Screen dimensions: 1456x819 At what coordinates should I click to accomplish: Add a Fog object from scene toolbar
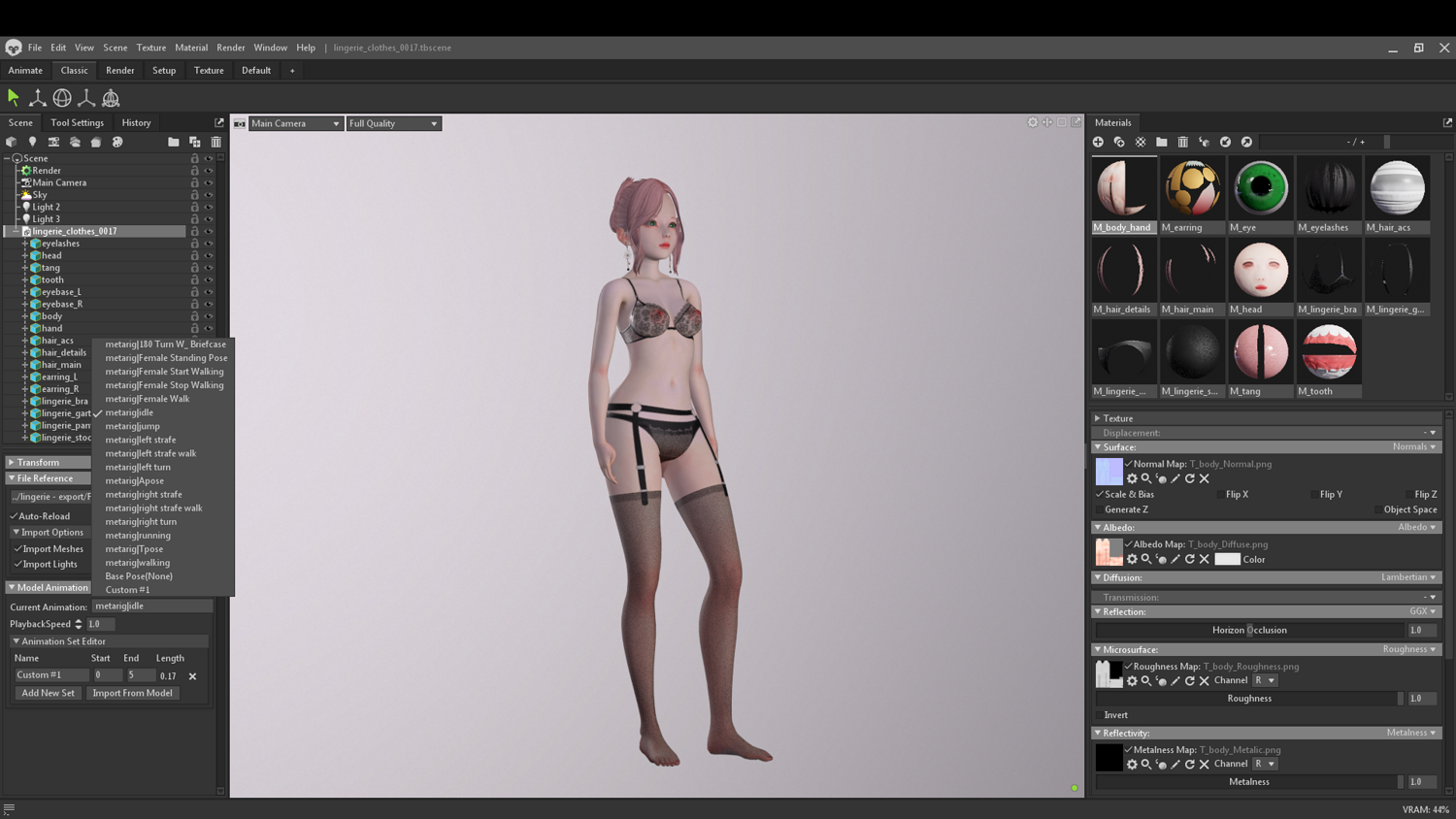(75, 142)
